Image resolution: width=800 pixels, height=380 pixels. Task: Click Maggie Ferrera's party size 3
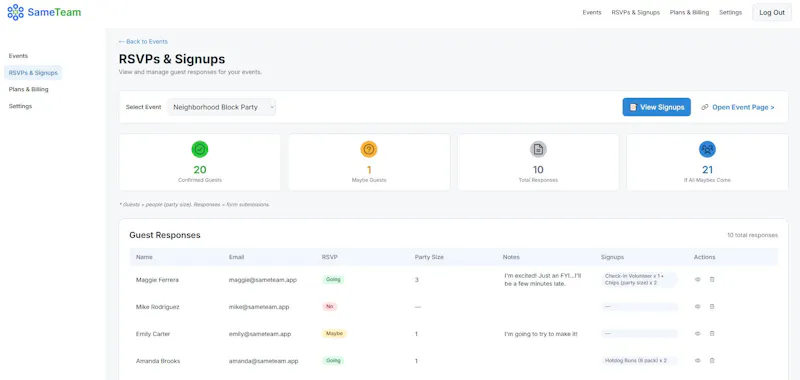point(417,280)
